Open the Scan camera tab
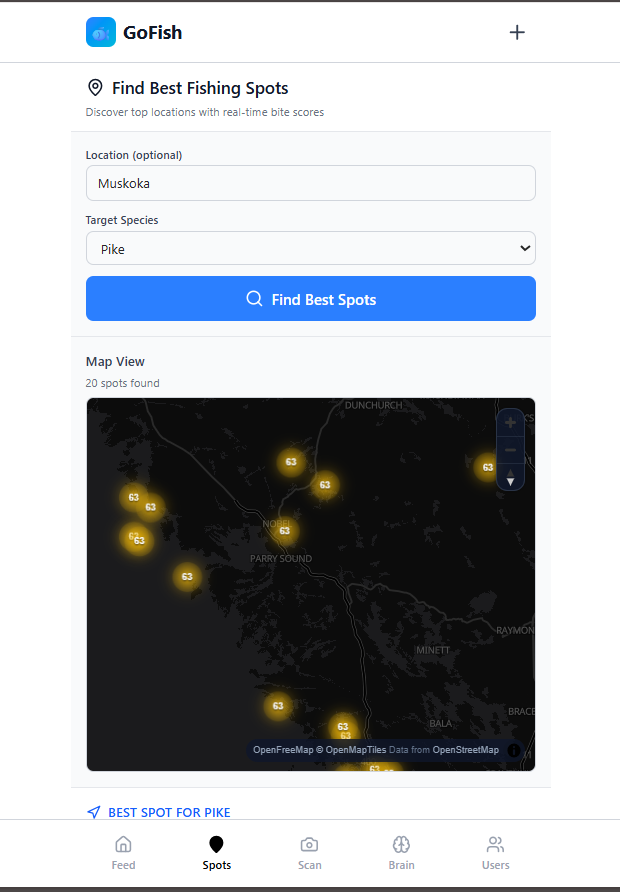 pos(309,853)
